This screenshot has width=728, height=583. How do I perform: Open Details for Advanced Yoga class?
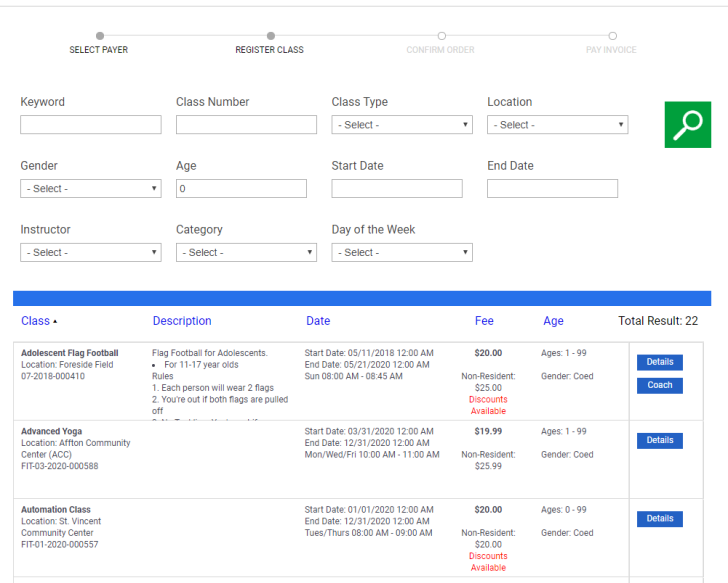coord(659,440)
